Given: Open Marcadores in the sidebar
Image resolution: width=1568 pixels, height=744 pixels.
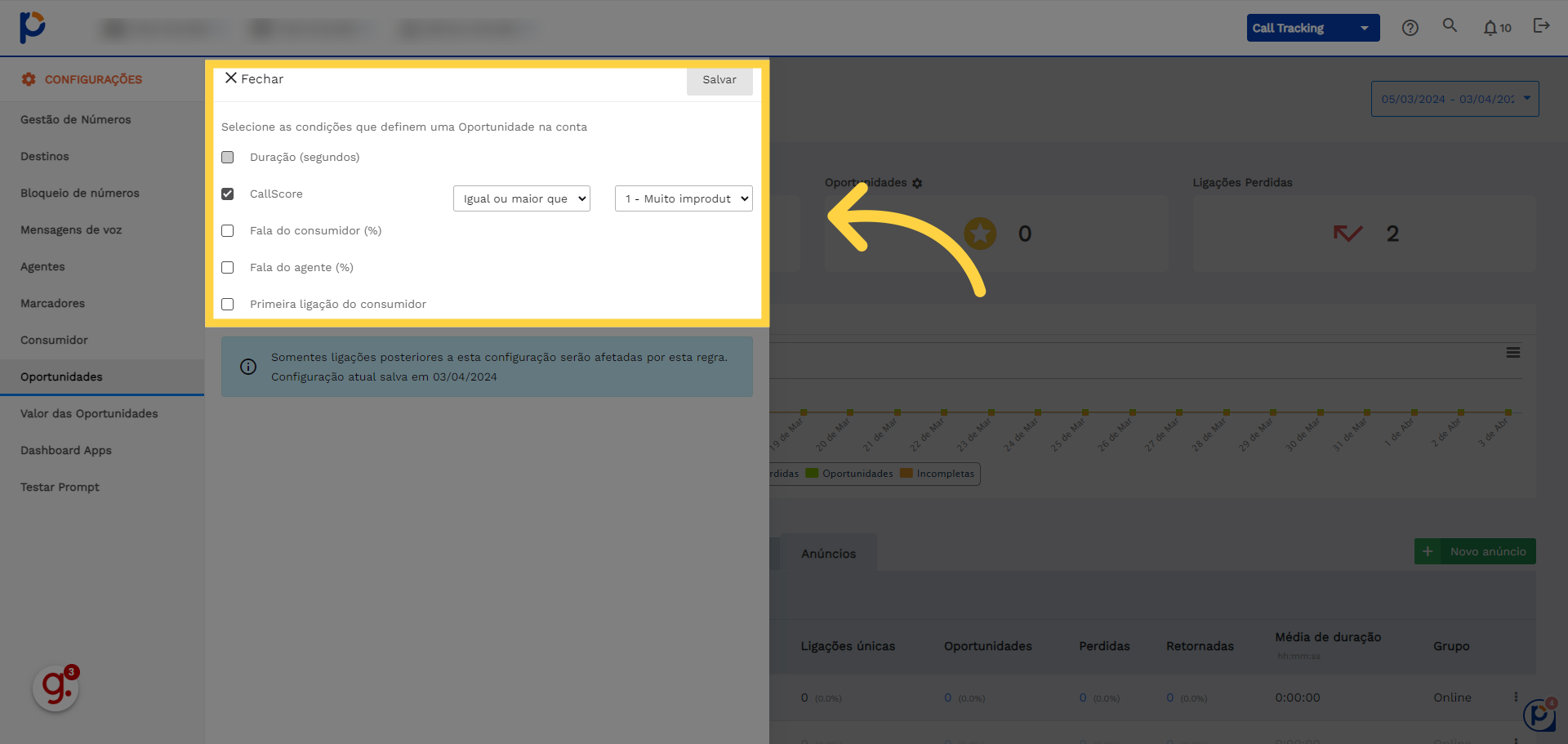Looking at the screenshot, I should (x=52, y=303).
